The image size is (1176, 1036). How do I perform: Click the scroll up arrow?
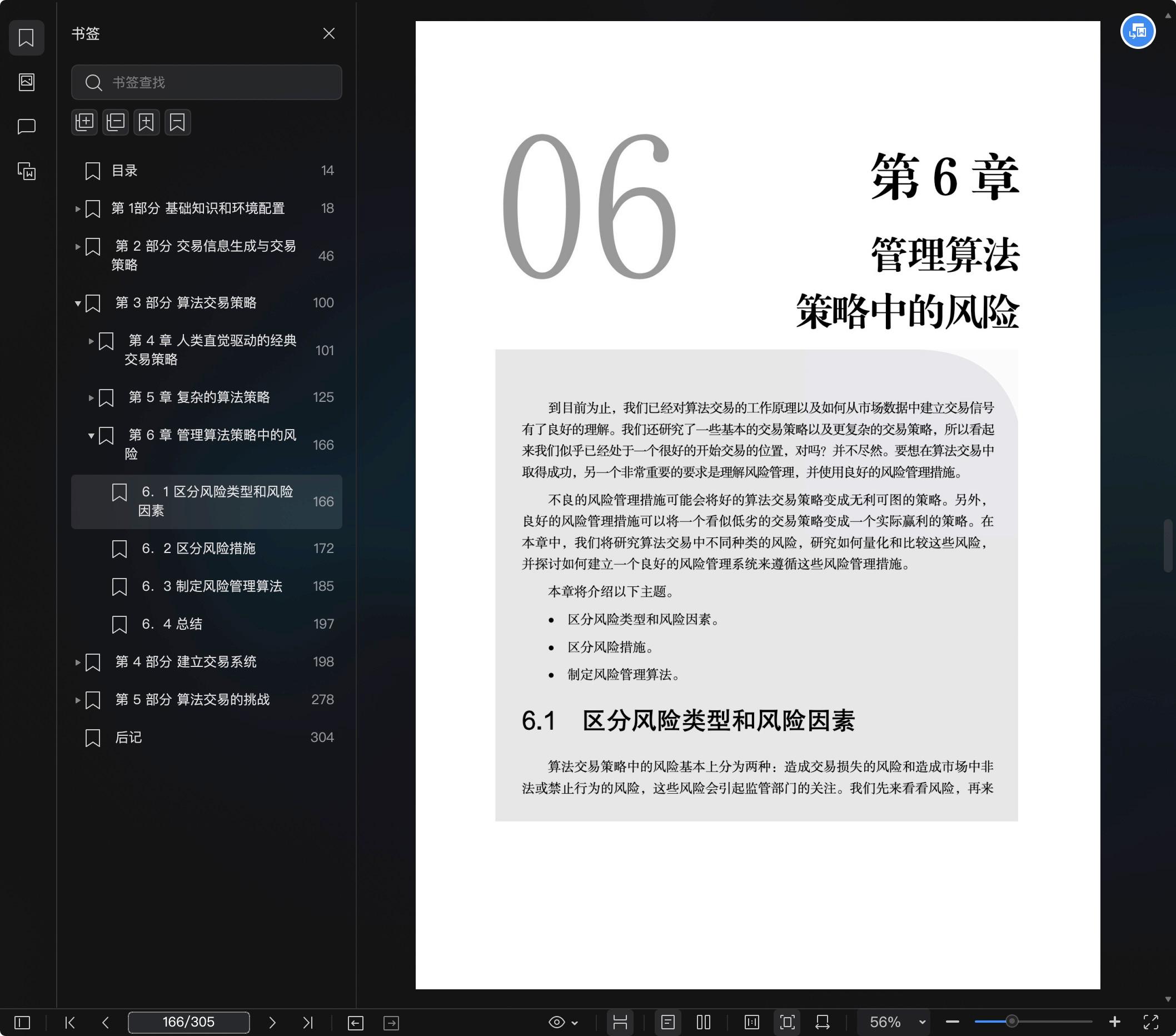1168,16
